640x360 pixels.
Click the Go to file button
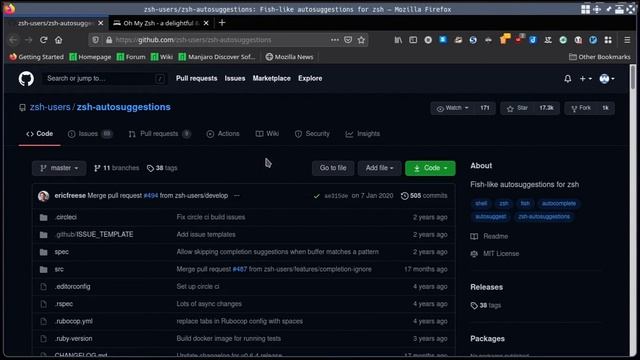point(333,168)
